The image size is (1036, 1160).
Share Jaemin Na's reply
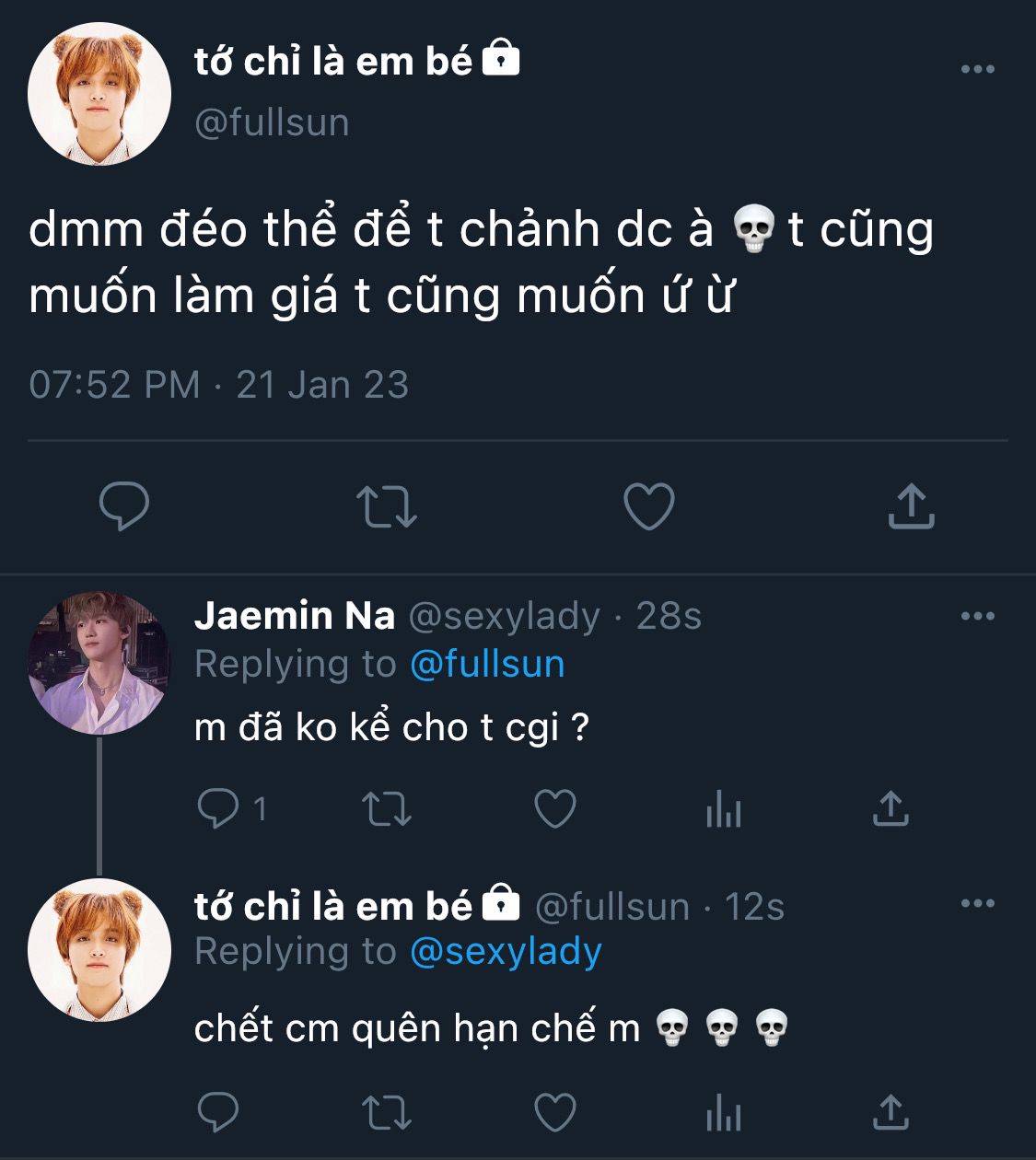[890, 808]
